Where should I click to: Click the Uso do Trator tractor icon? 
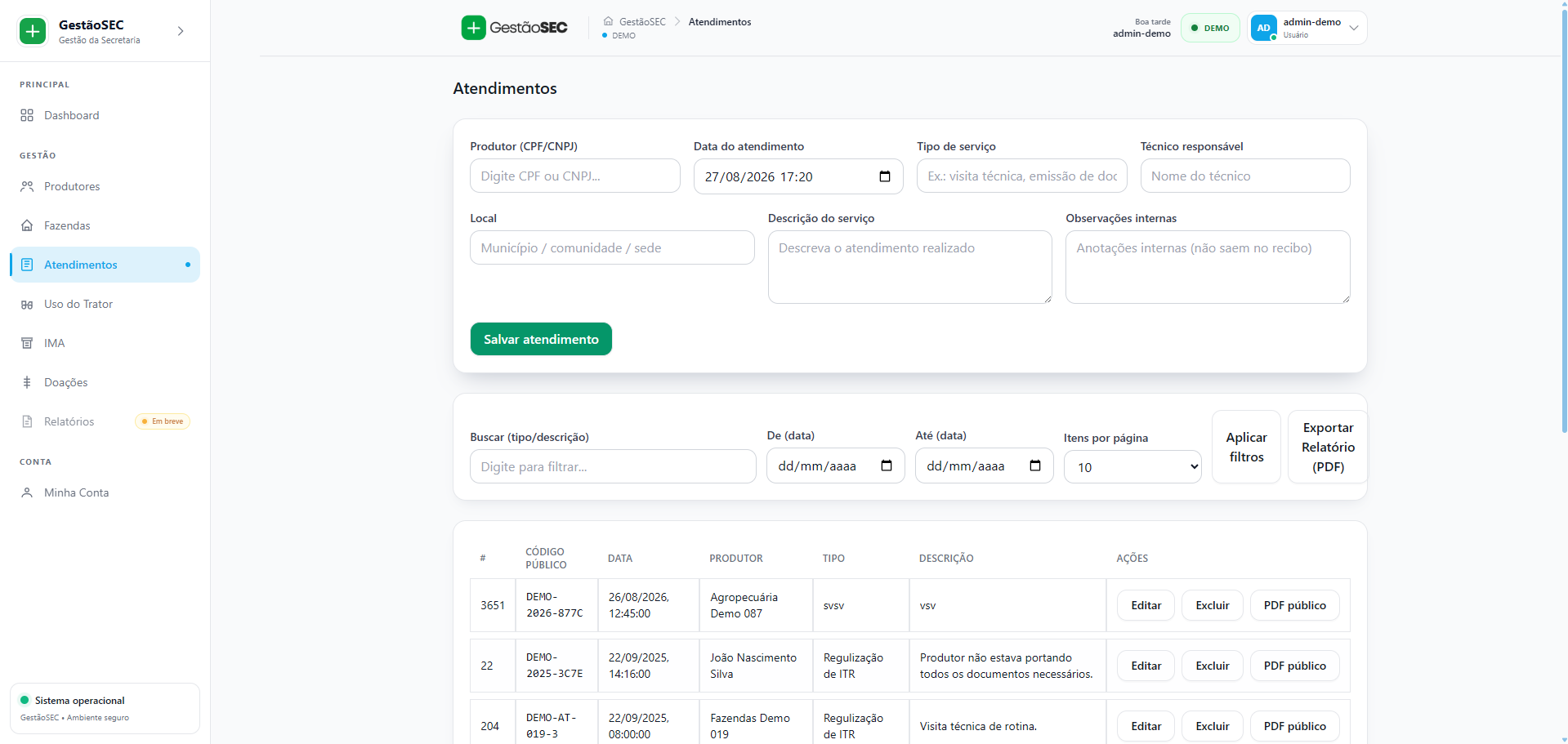click(x=27, y=304)
